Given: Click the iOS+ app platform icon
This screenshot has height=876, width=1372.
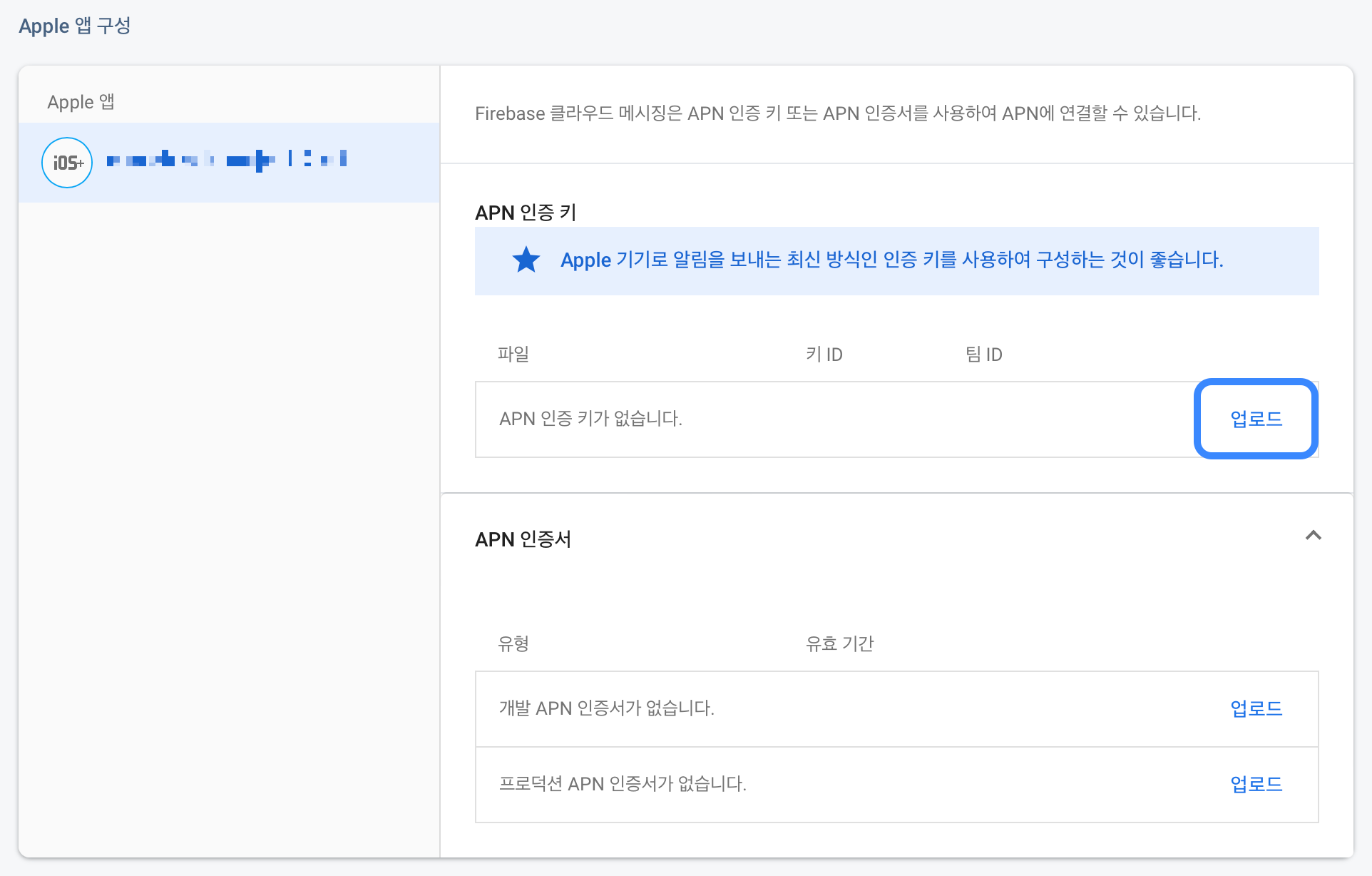Looking at the screenshot, I should tap(67, 163).
